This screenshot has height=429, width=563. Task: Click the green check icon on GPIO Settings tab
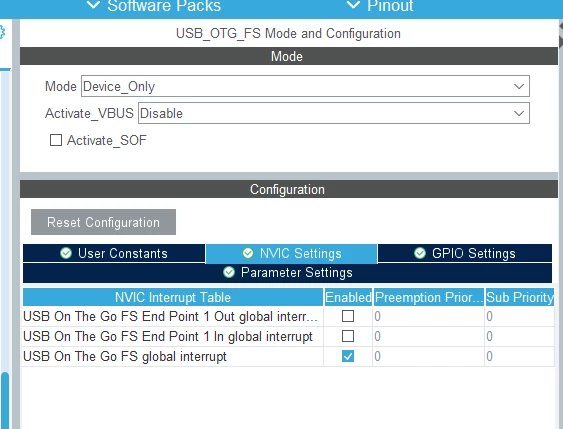click(420, 253)
